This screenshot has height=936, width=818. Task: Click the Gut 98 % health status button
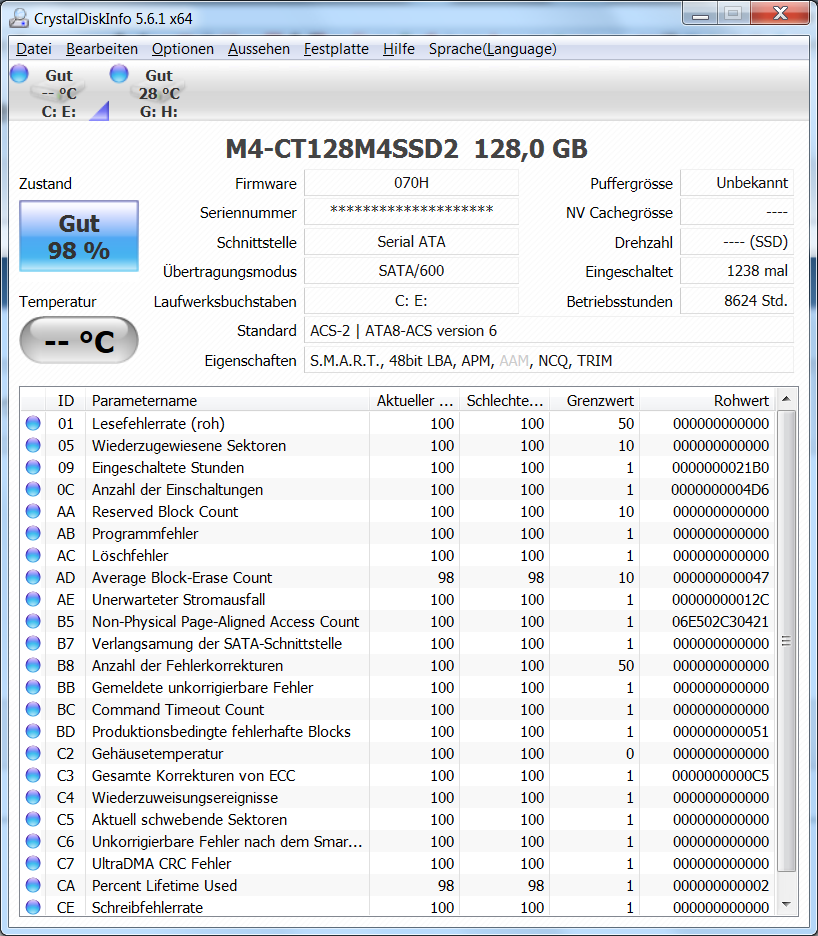pos(79,236)
